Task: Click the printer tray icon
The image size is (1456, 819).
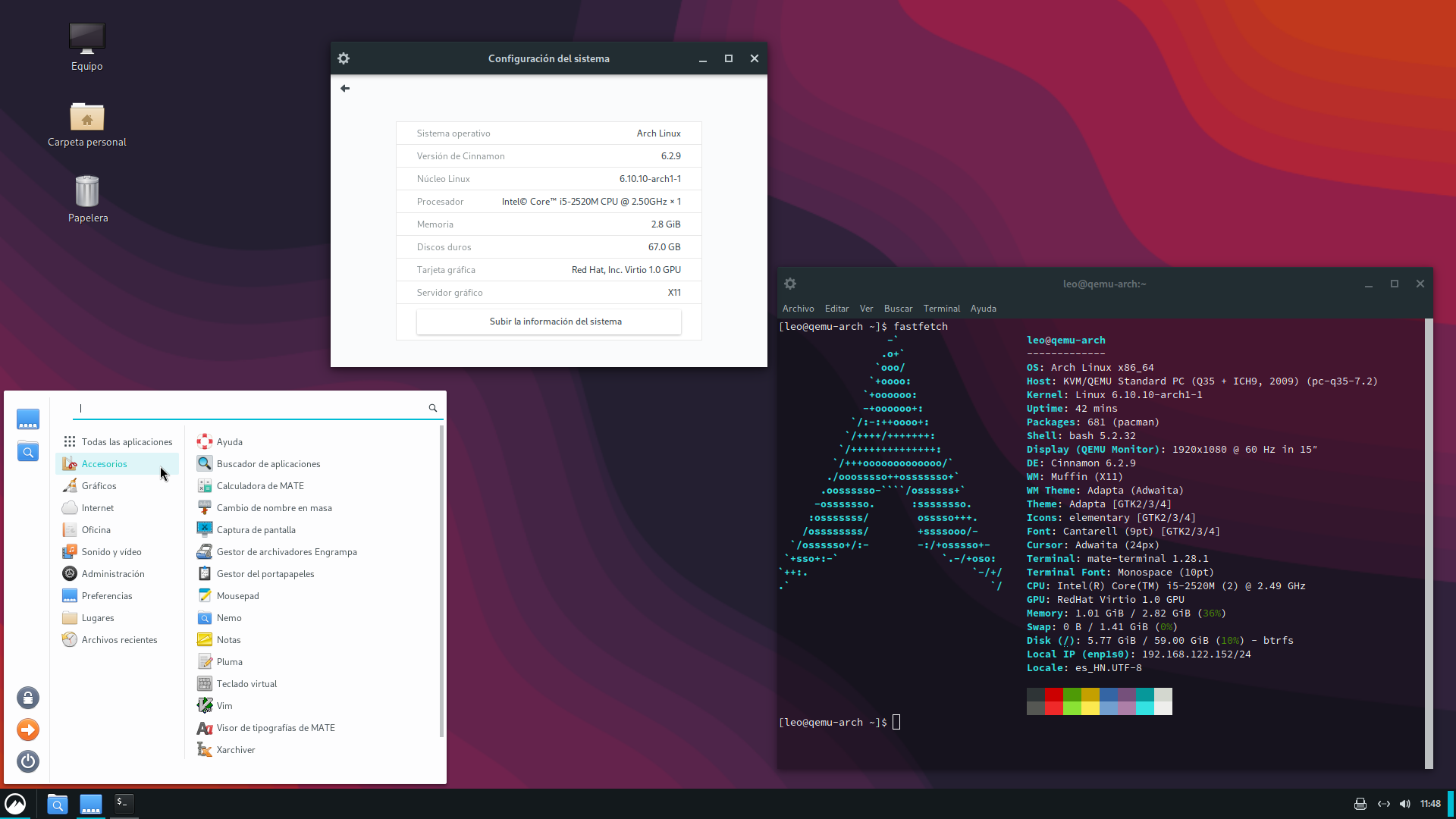Action: [1360, 804]
